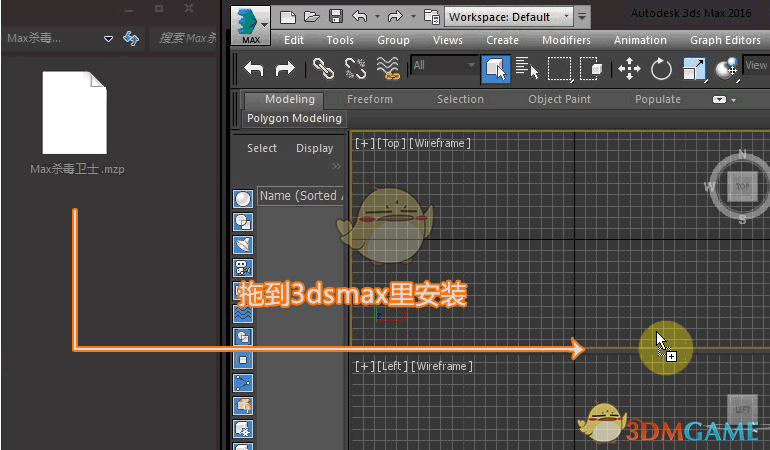
Task: Open the Group menu
Action: tap(393, 40)
